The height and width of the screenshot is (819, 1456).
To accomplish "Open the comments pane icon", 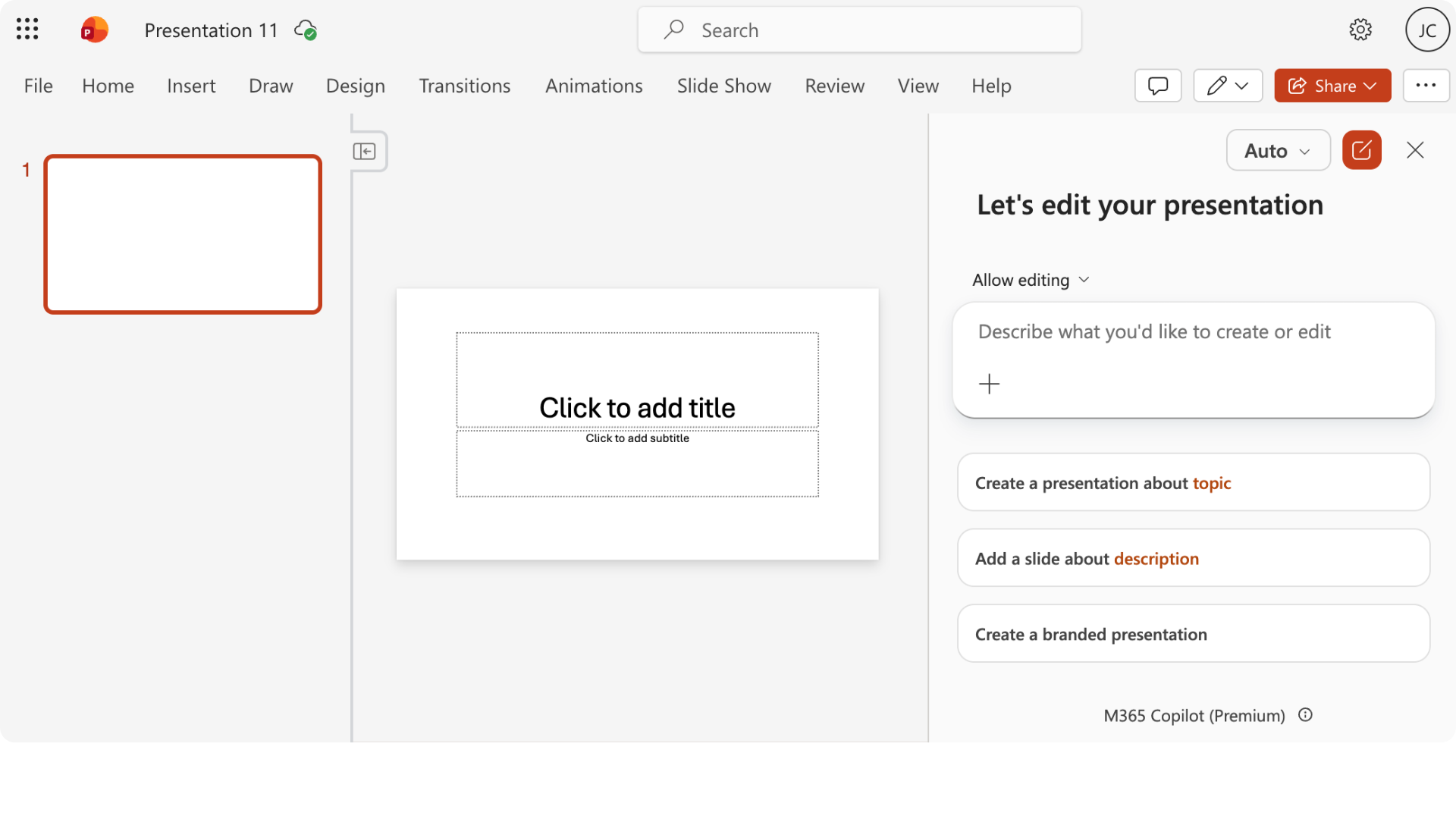I will point(1158,86).
